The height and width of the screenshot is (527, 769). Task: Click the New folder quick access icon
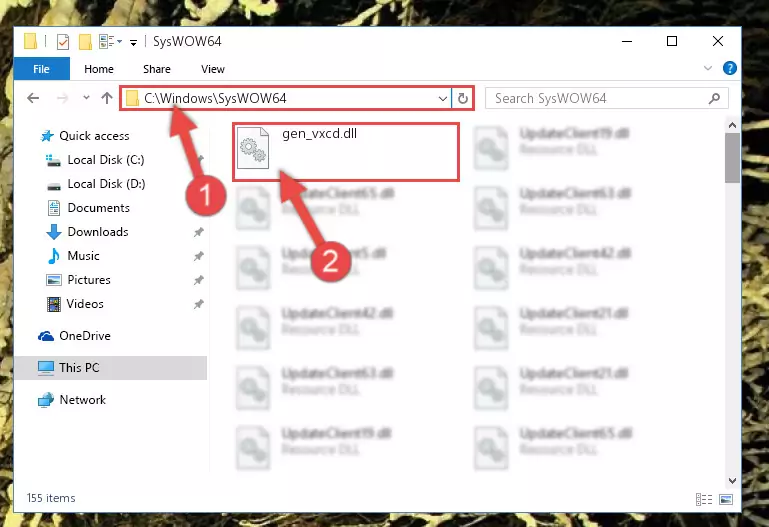[x=85, y=42]
